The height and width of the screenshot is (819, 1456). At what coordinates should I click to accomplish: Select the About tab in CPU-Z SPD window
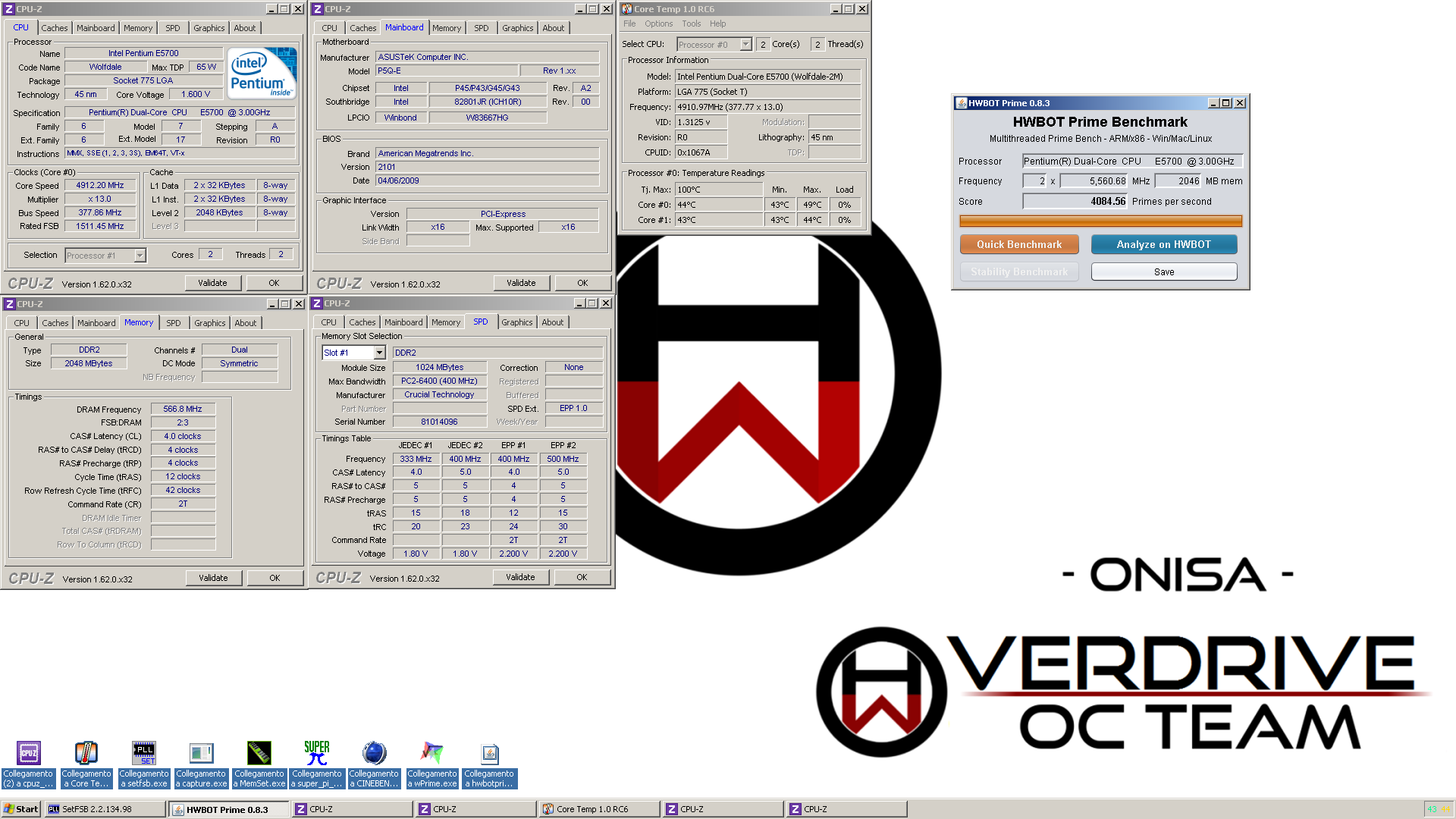[x=552, y=322]
